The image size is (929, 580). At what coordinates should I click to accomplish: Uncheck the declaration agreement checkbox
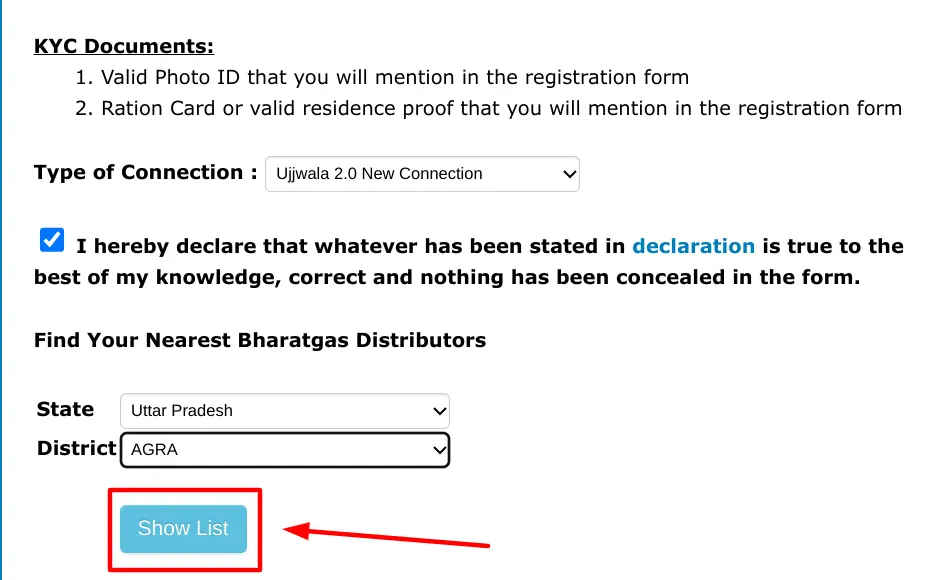click(x=52, y=241)
